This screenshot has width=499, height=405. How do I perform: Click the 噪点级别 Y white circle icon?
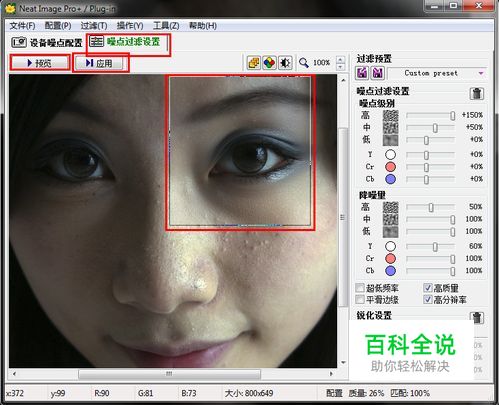(390, 155)
